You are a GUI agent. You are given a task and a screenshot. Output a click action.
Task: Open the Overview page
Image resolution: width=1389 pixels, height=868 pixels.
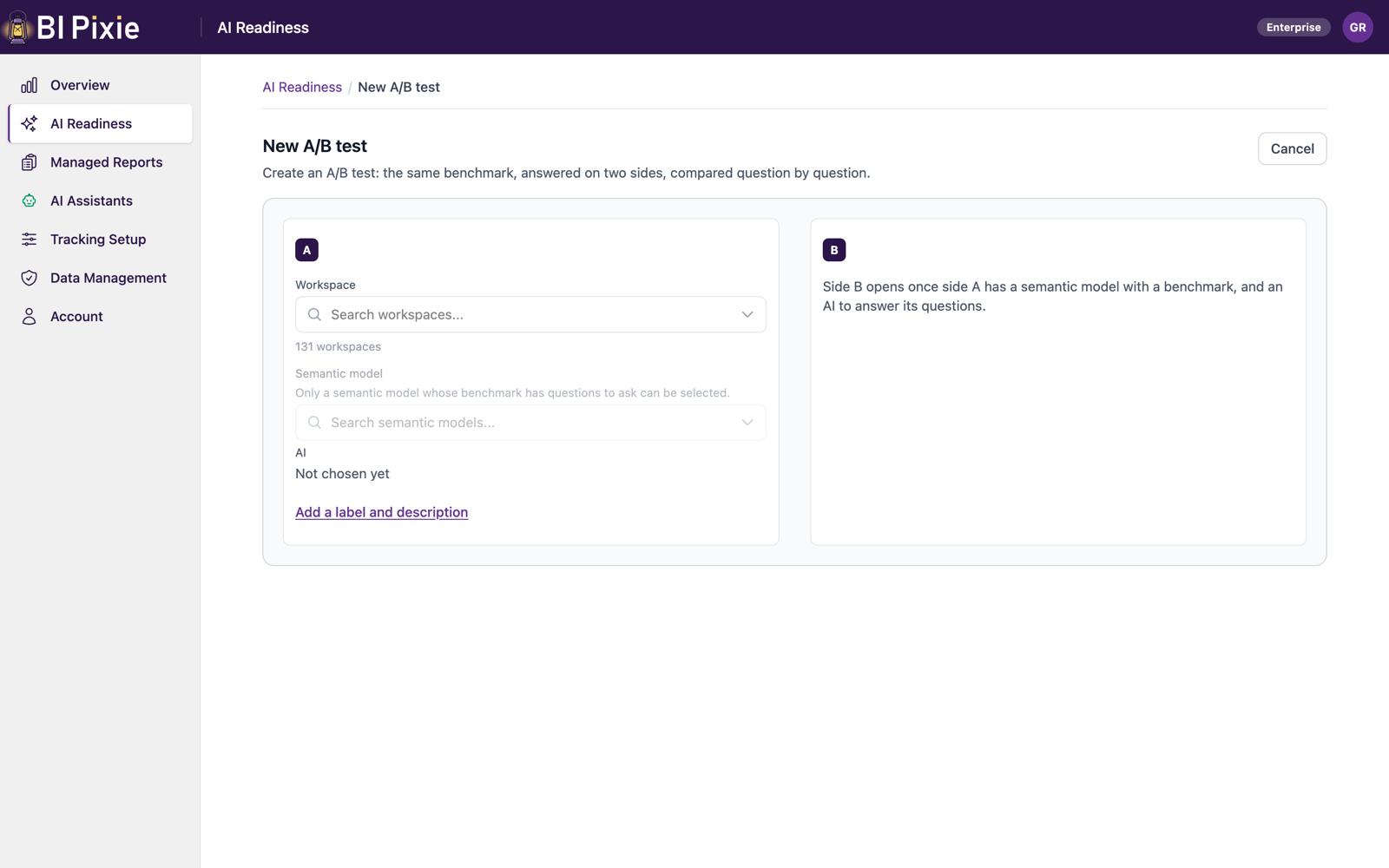(100, 85)
